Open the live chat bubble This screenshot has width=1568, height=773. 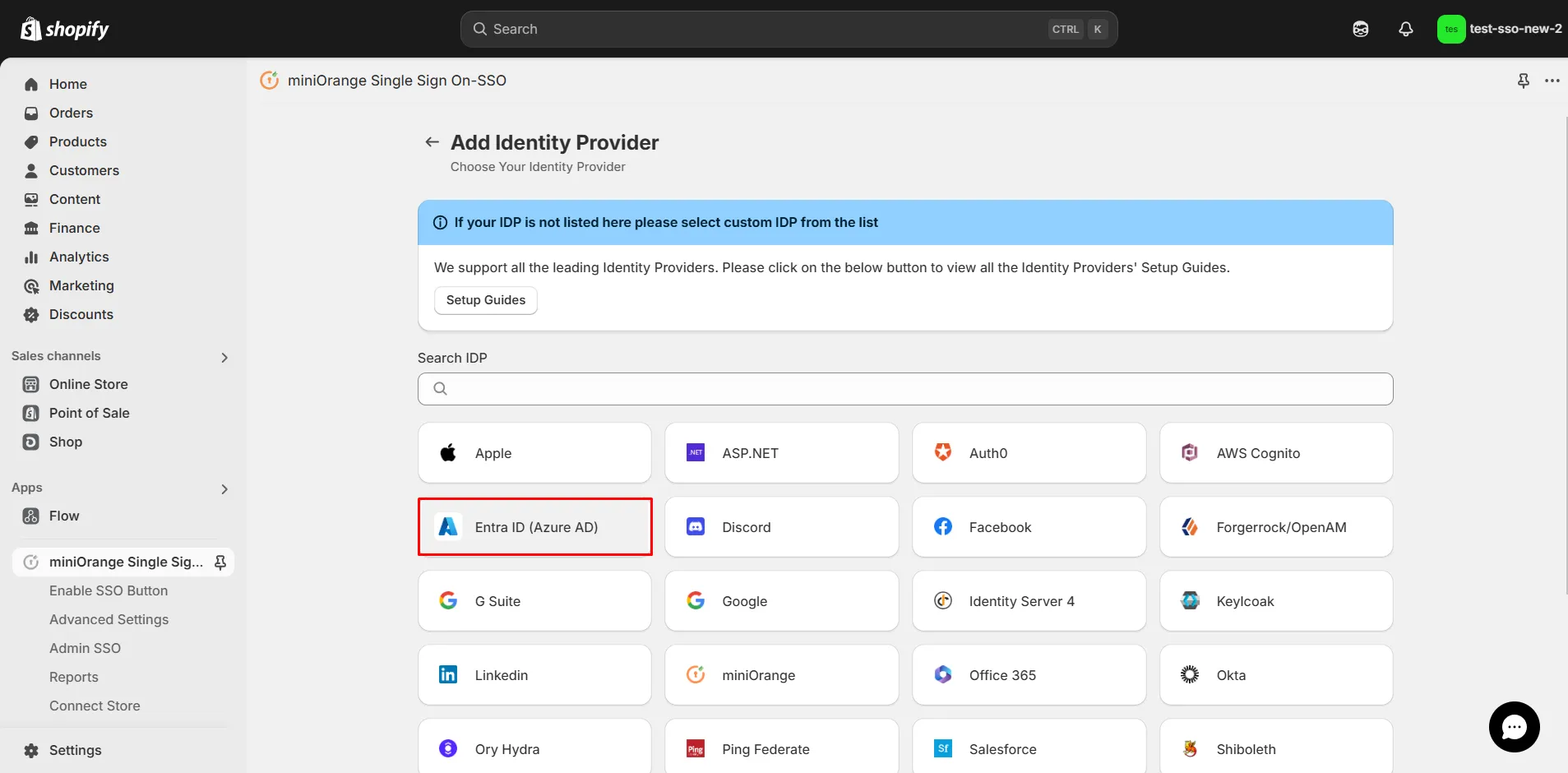pyautogui.click(x=1514, y=727)
